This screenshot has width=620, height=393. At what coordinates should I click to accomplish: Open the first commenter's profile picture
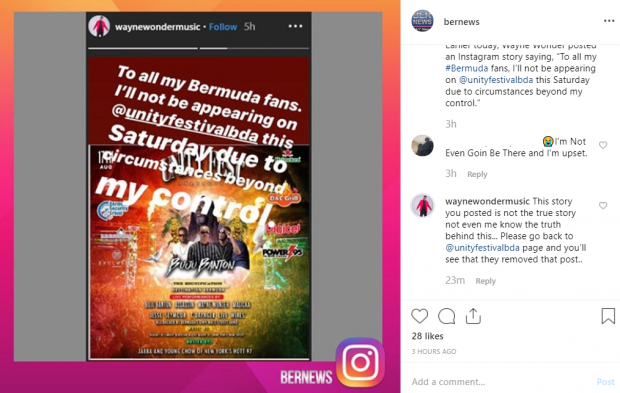(422, 145)
